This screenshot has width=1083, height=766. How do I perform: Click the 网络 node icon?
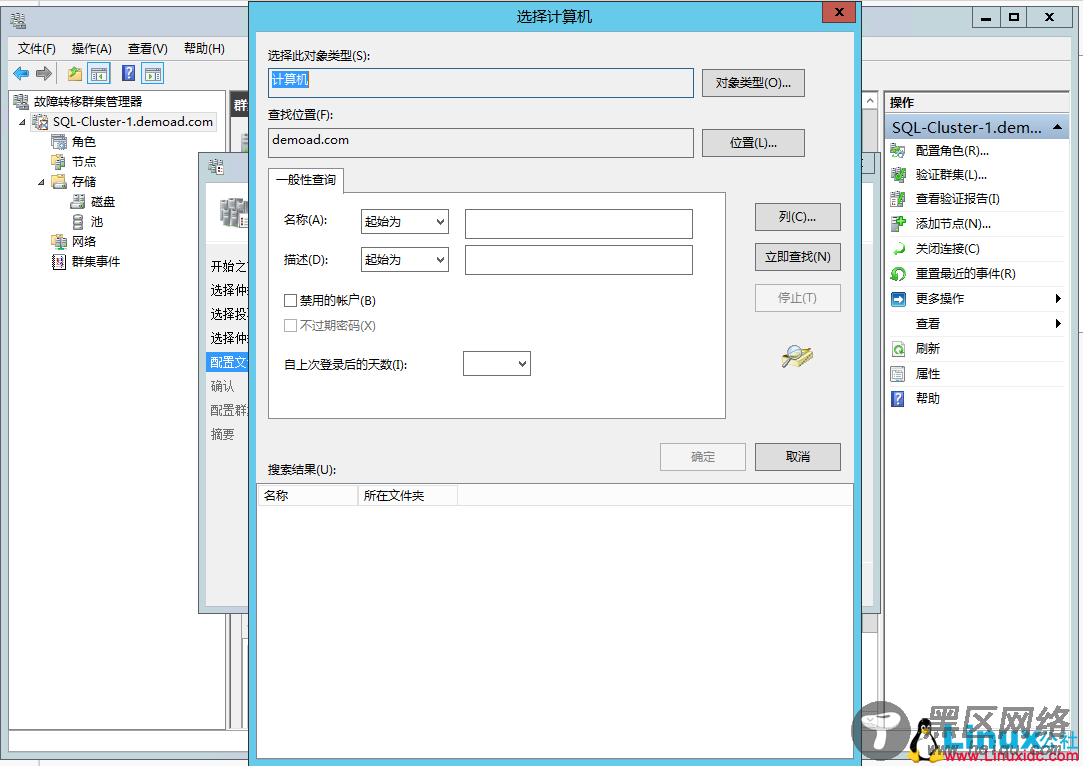pos(59,242)
